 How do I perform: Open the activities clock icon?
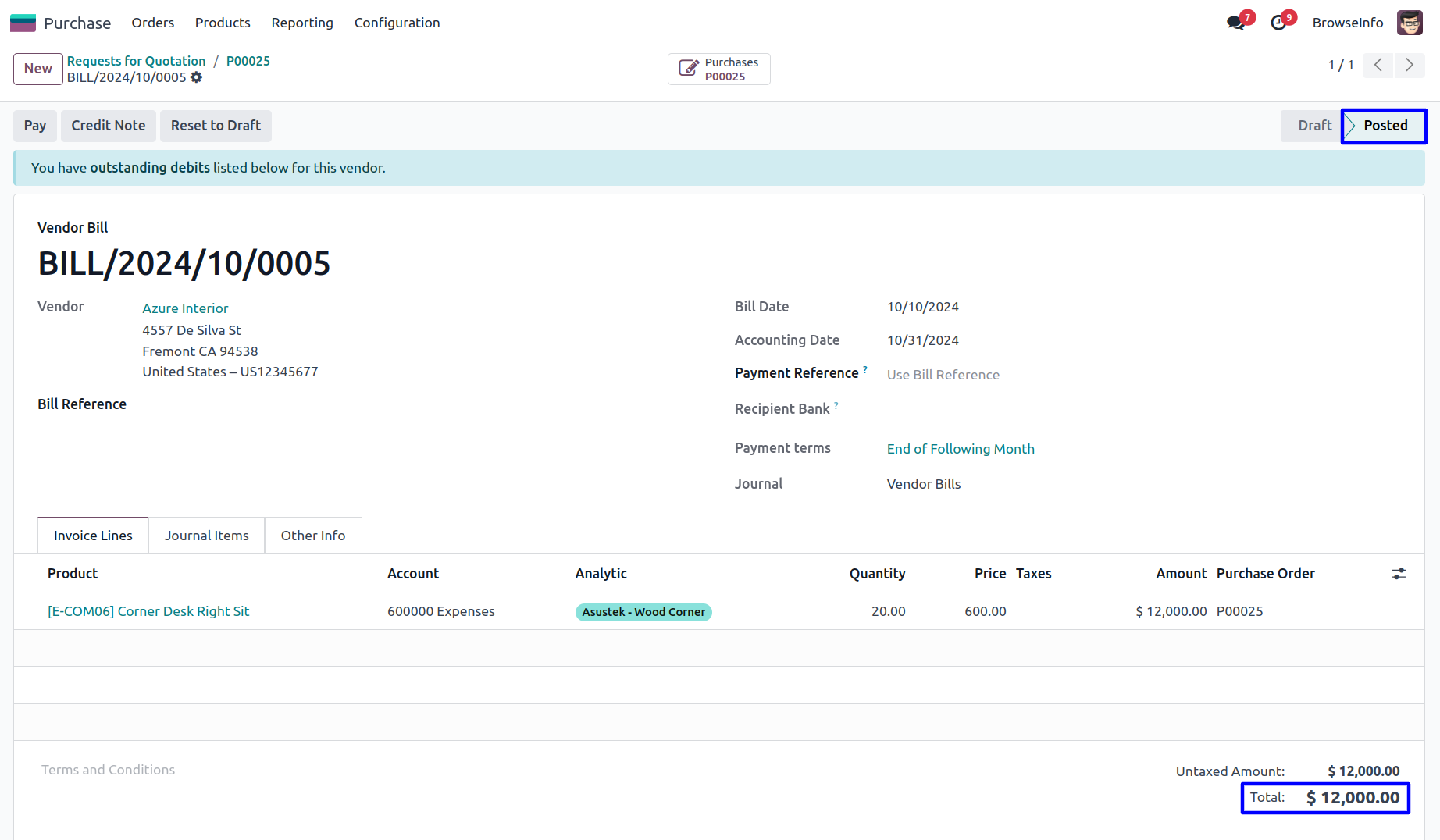click(1278, 23)
